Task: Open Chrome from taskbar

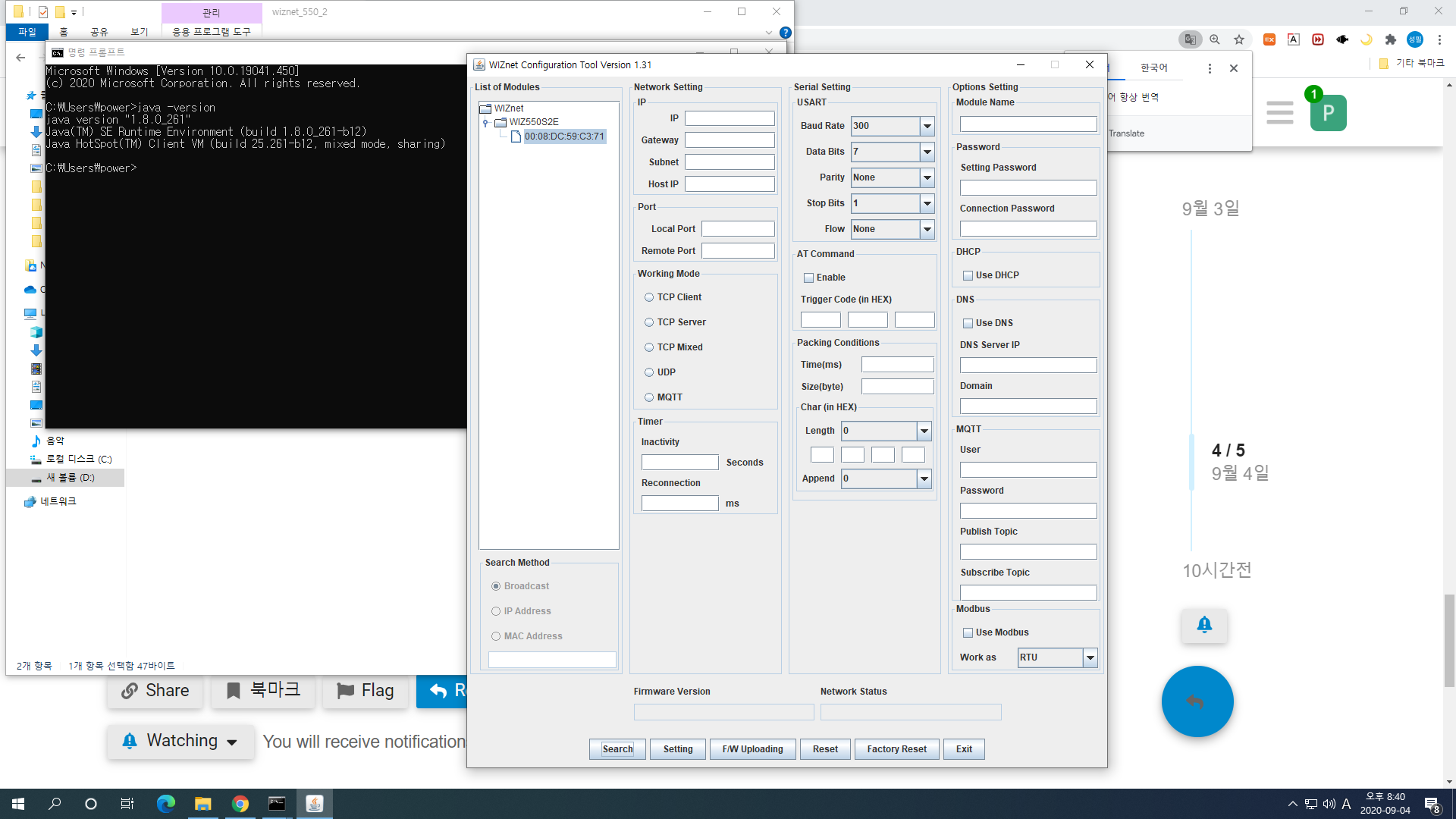Action: (240, 804)
